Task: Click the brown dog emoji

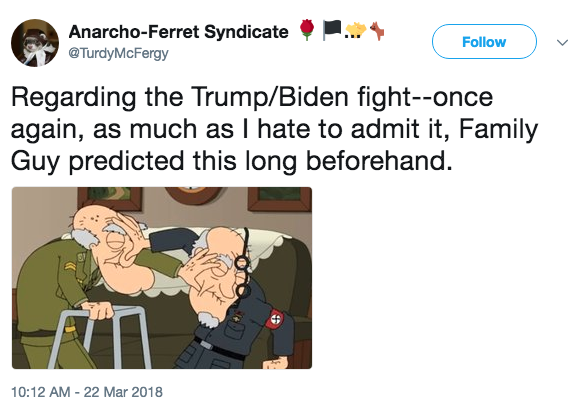Action: pyautogui.click(x=377, y=31)
